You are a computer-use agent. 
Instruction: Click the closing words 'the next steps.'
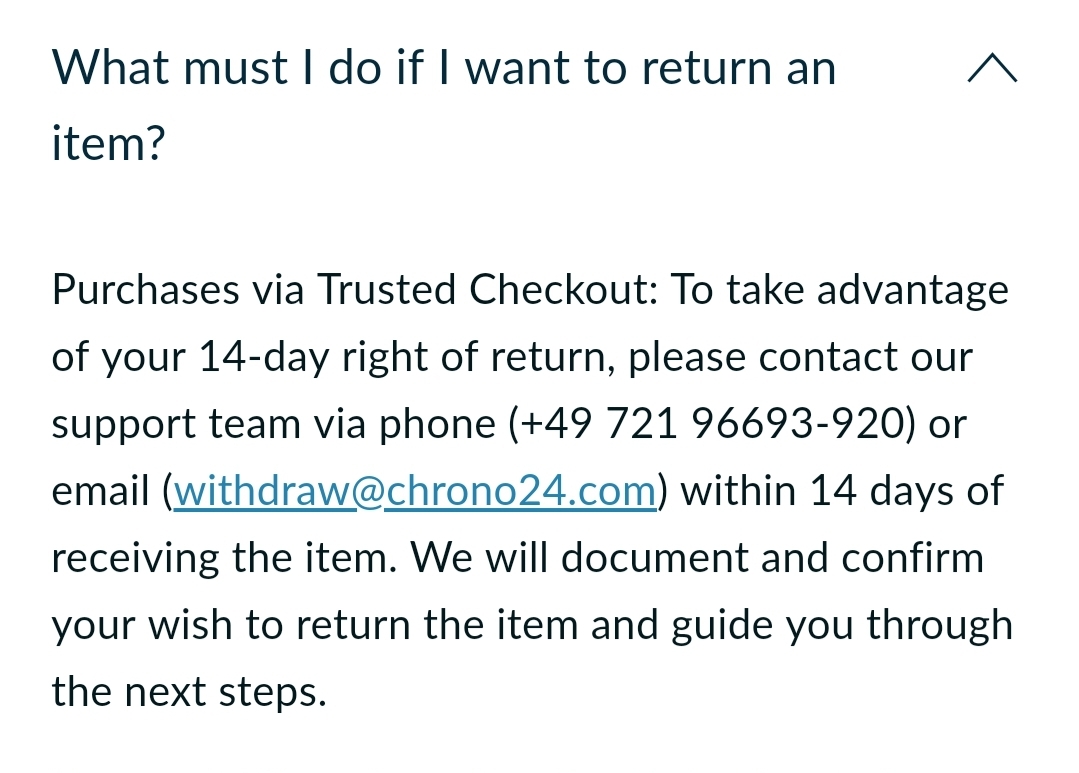(189, 692)
